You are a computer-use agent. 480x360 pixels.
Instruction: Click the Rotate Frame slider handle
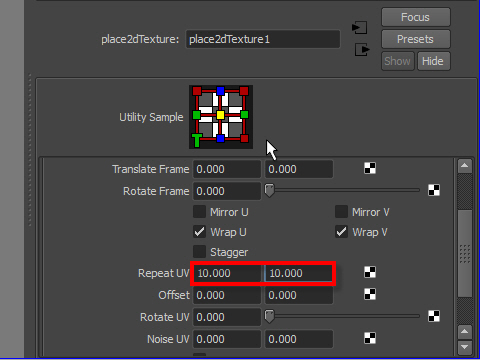pyautogui.click(x=269, y=191)
